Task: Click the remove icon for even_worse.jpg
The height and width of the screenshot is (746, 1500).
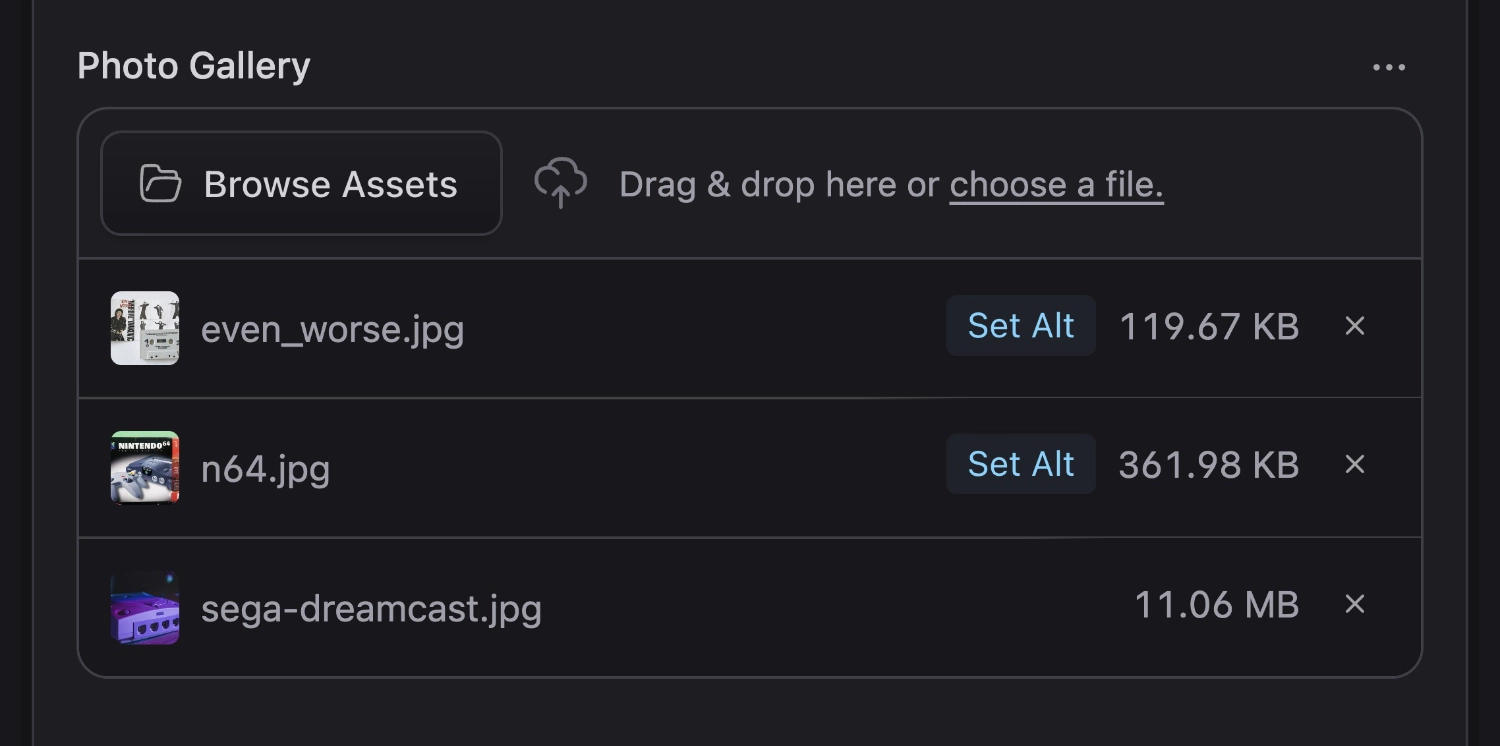Action: (1355, 327)
